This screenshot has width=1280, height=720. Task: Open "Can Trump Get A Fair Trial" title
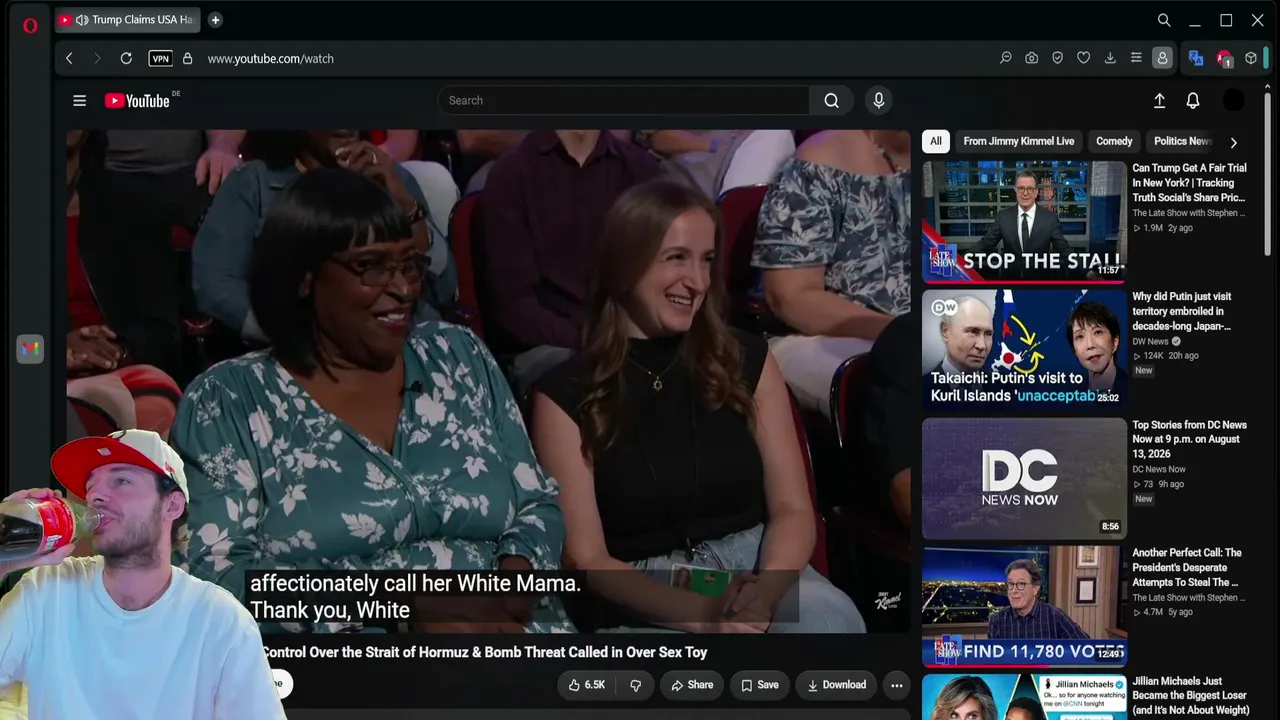[x=1190, y=183]
